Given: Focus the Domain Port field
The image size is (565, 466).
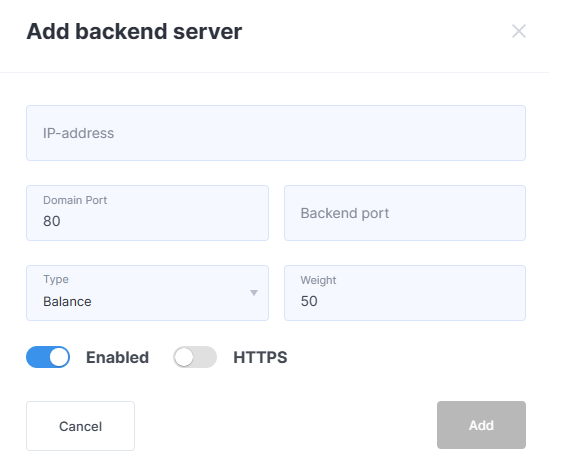Looking at the screenshot, I should click(x=147, y=213).
